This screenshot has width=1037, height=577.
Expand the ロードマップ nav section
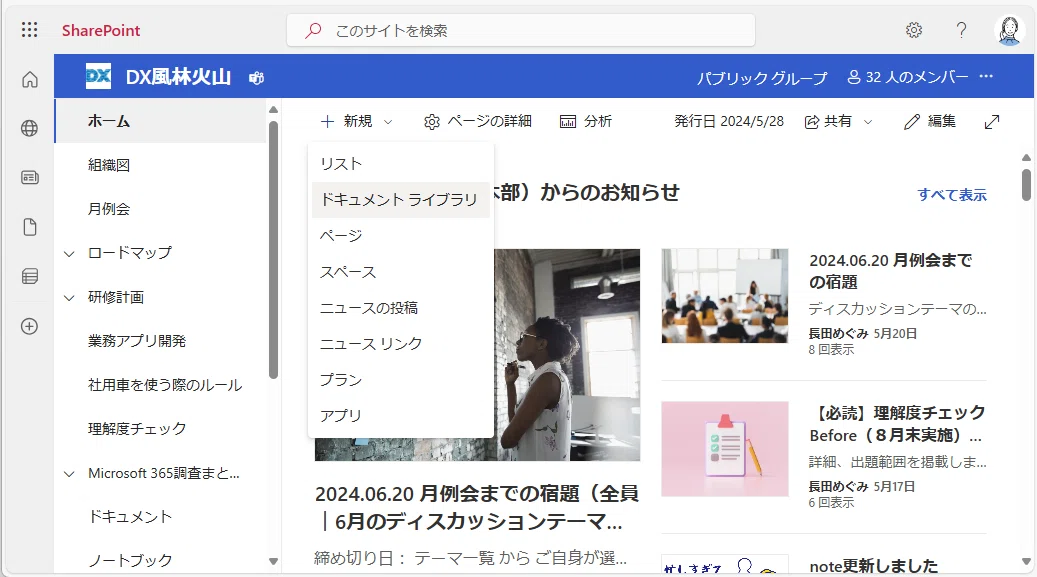pos(69,253)
